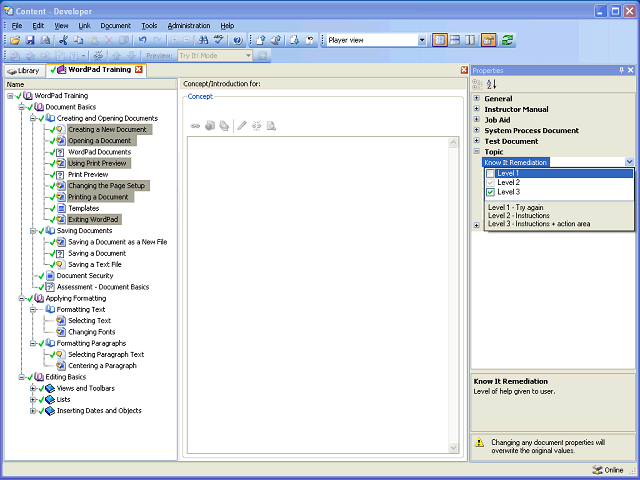Open the View menu
640x480 pixels.
point(61,26)
